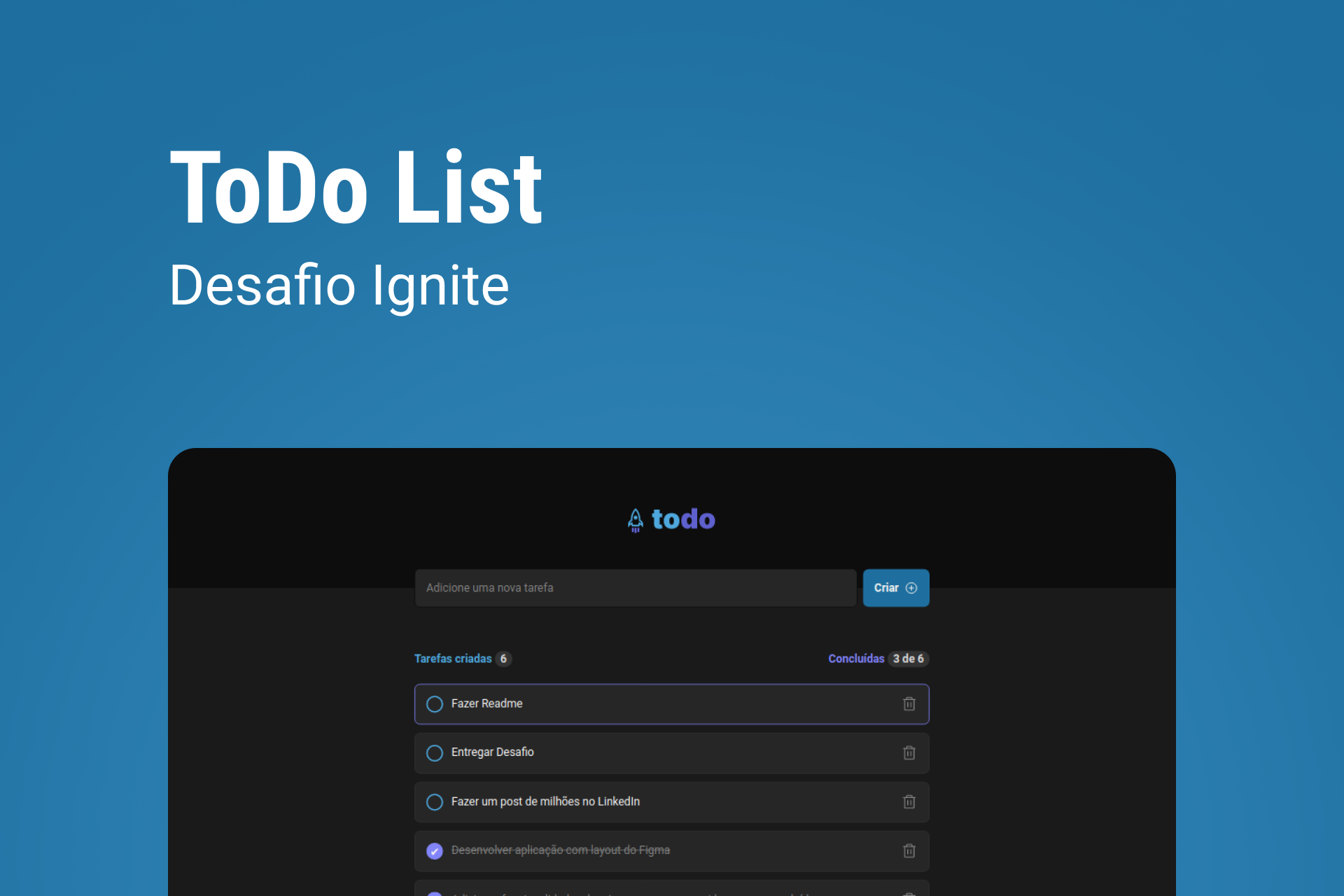Click the Desafio Ignite subtitle

point(339,286)
